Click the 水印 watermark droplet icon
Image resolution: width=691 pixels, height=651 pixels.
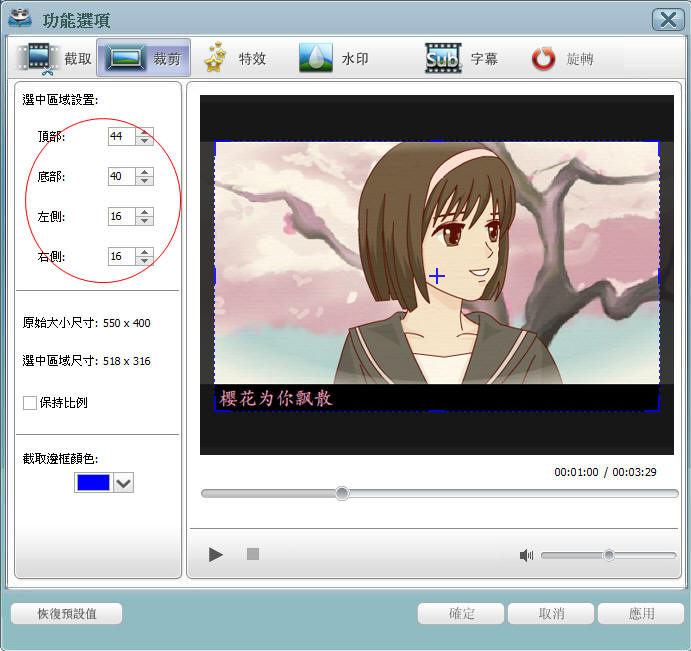(x=315, y=59)
